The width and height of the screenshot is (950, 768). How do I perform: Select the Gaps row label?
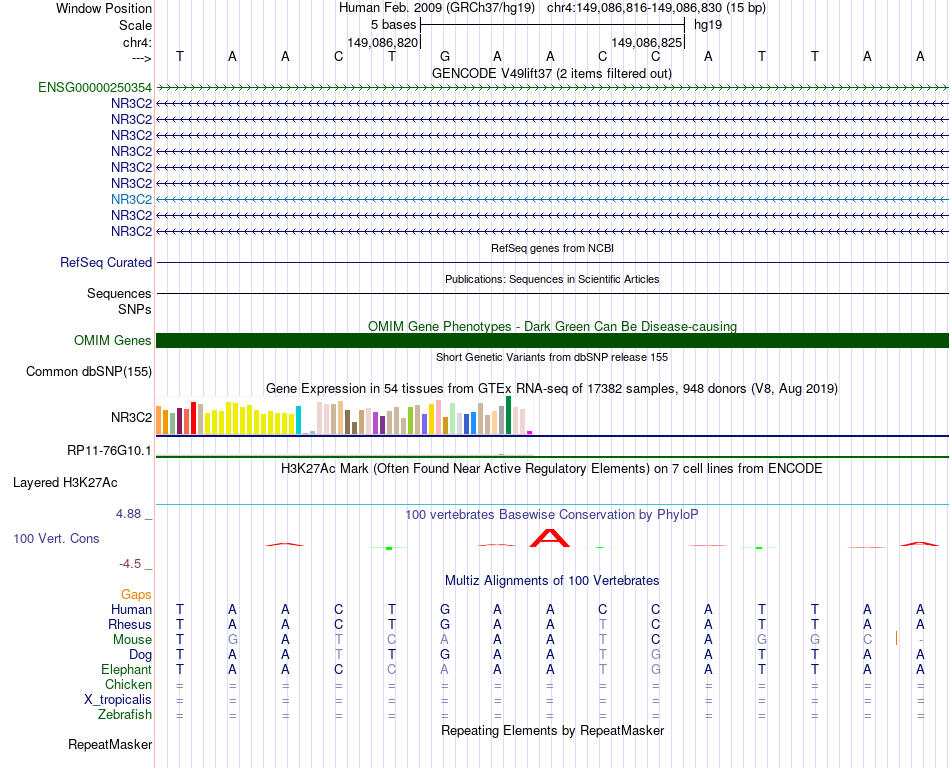click(136, 594)
